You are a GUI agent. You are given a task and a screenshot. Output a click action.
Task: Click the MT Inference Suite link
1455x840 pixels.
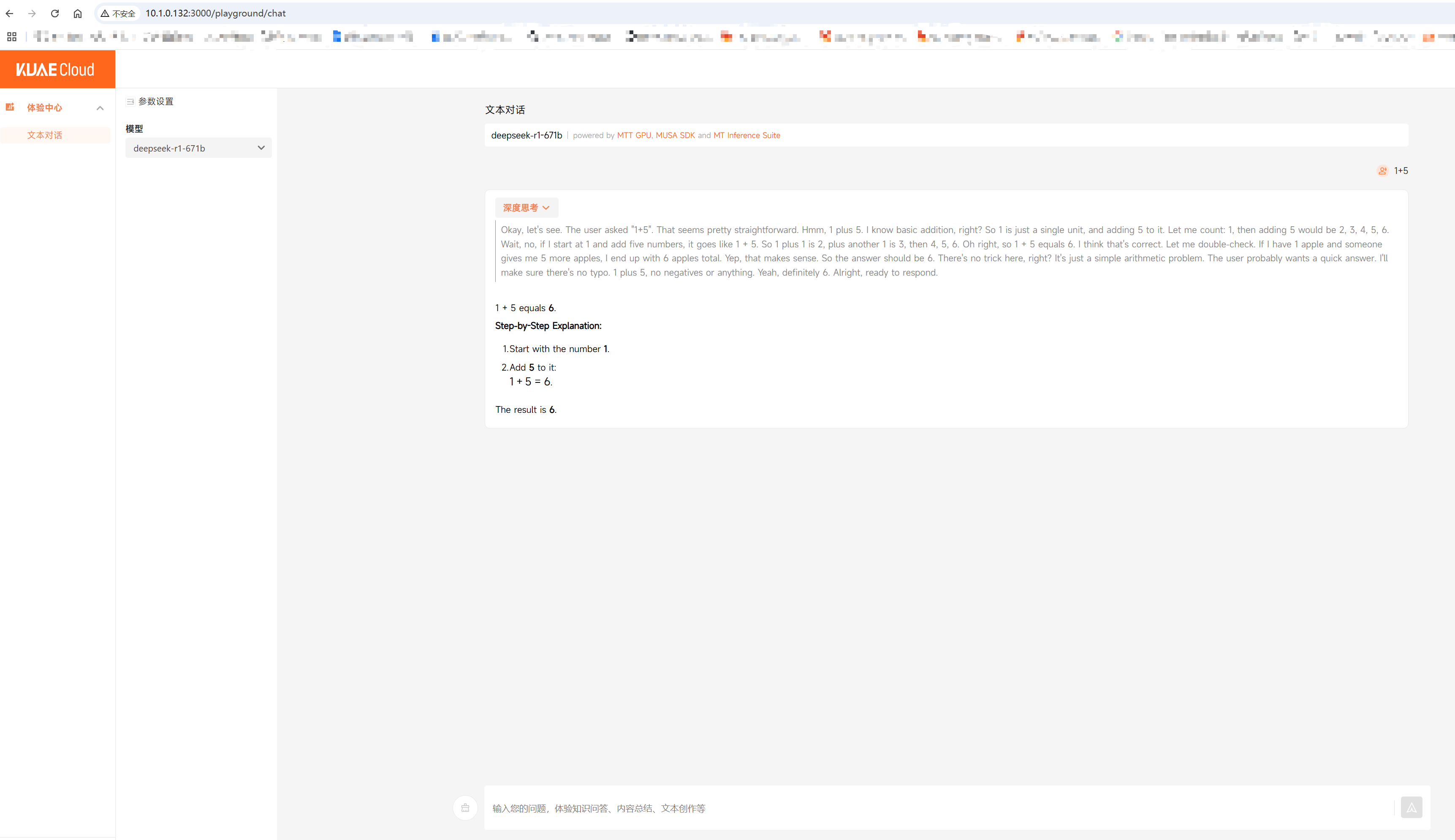point(747,135)
